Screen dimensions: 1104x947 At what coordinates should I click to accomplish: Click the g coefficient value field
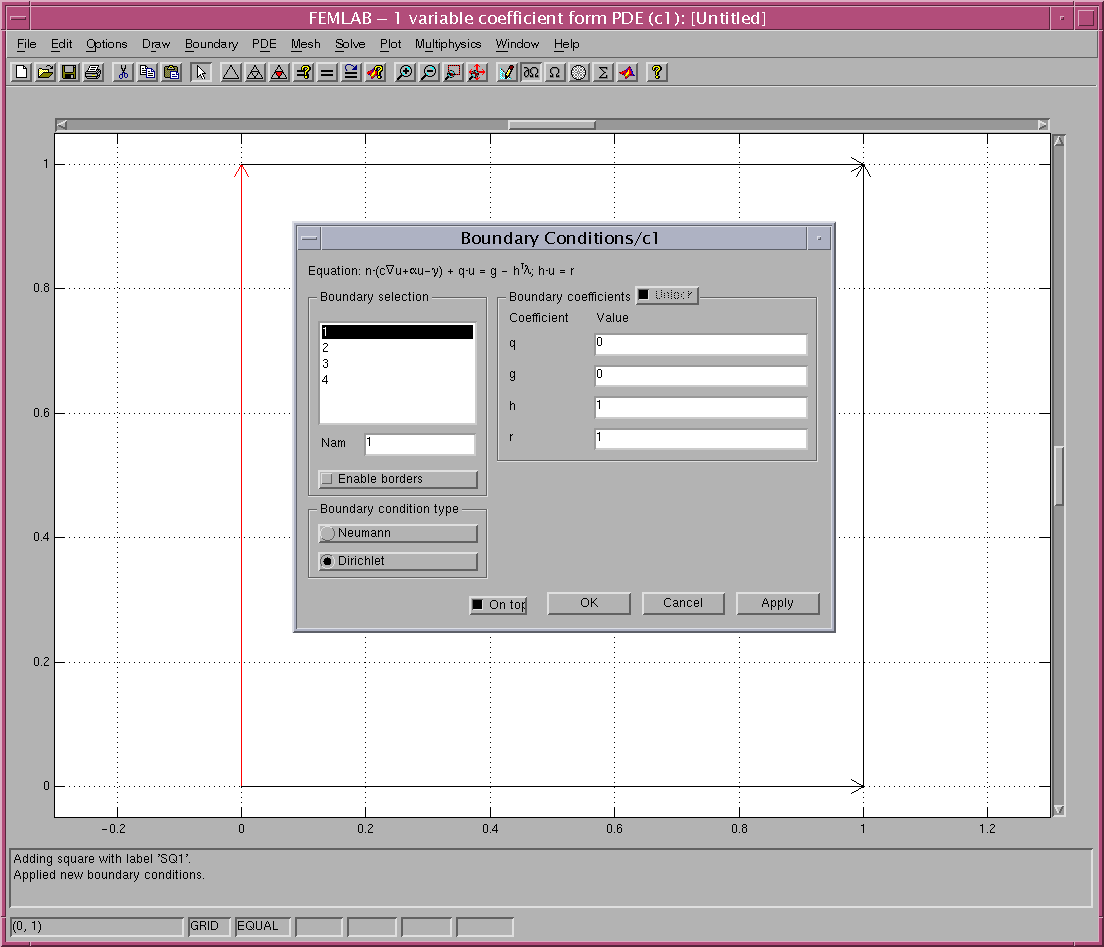[701, 376]
